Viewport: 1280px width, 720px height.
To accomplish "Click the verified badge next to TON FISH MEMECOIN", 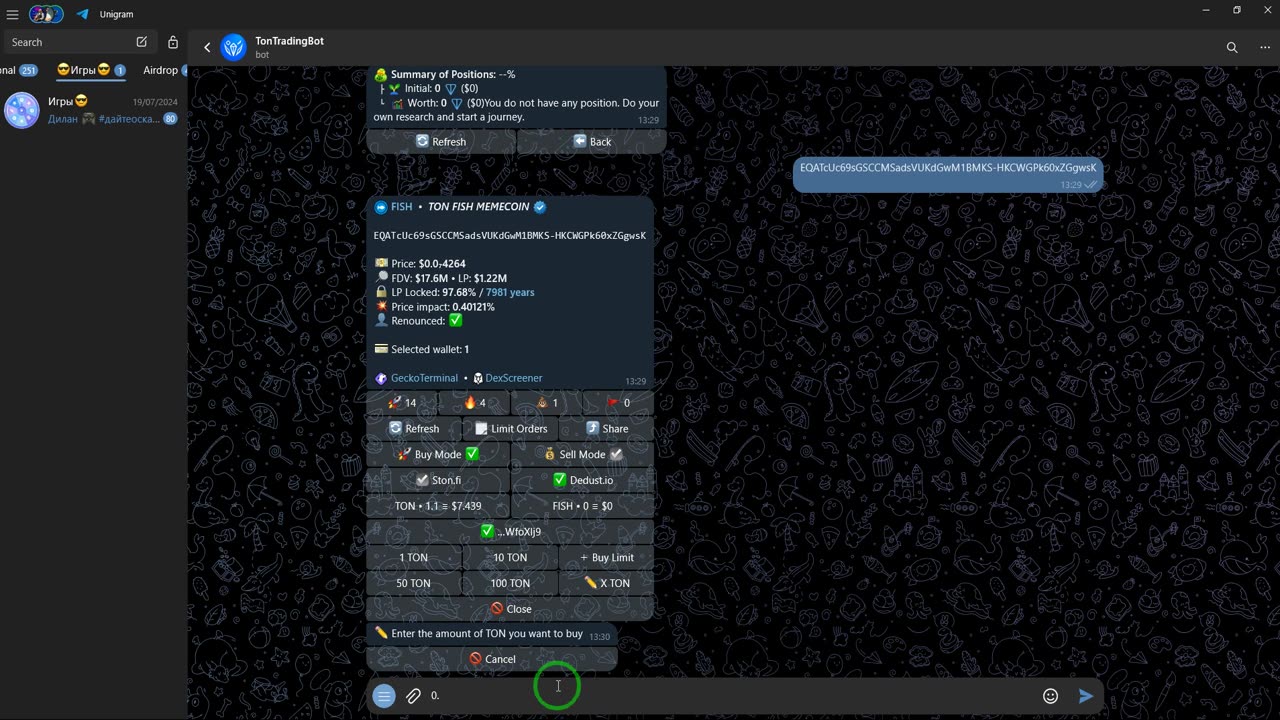I will (x=540, y=207).
